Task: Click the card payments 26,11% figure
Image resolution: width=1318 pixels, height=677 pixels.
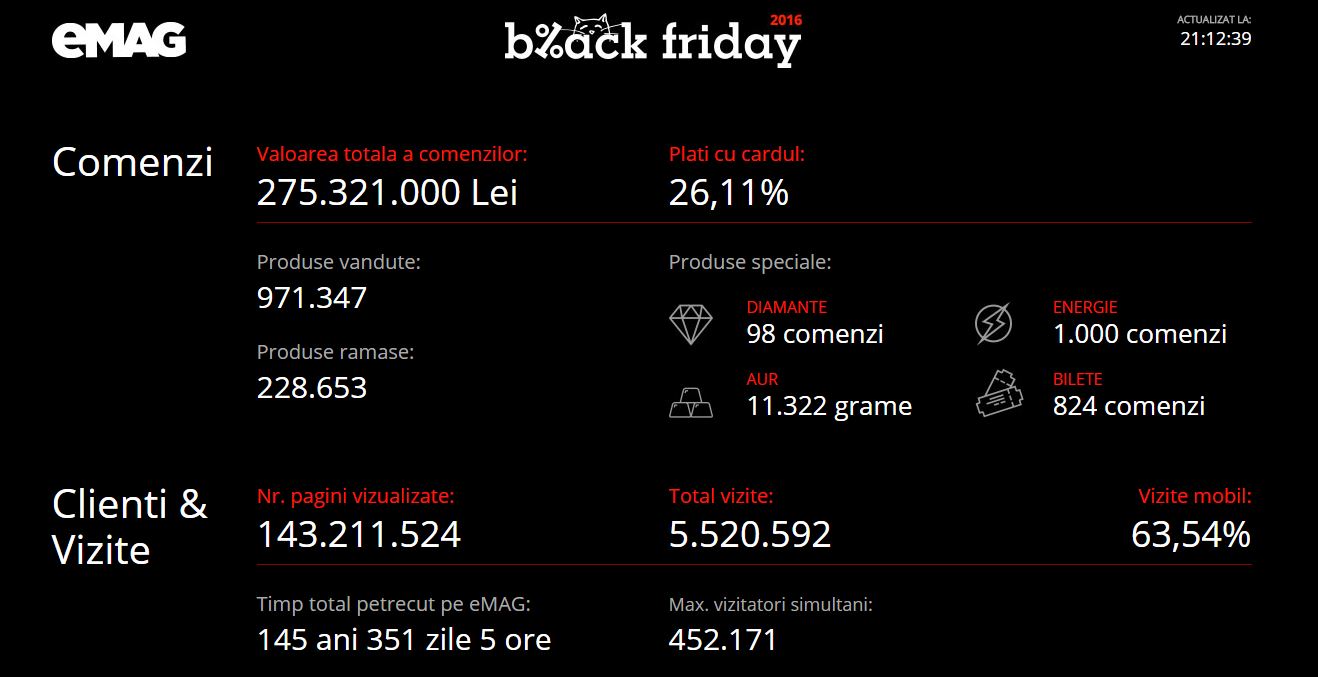Action: coord(728,192)
